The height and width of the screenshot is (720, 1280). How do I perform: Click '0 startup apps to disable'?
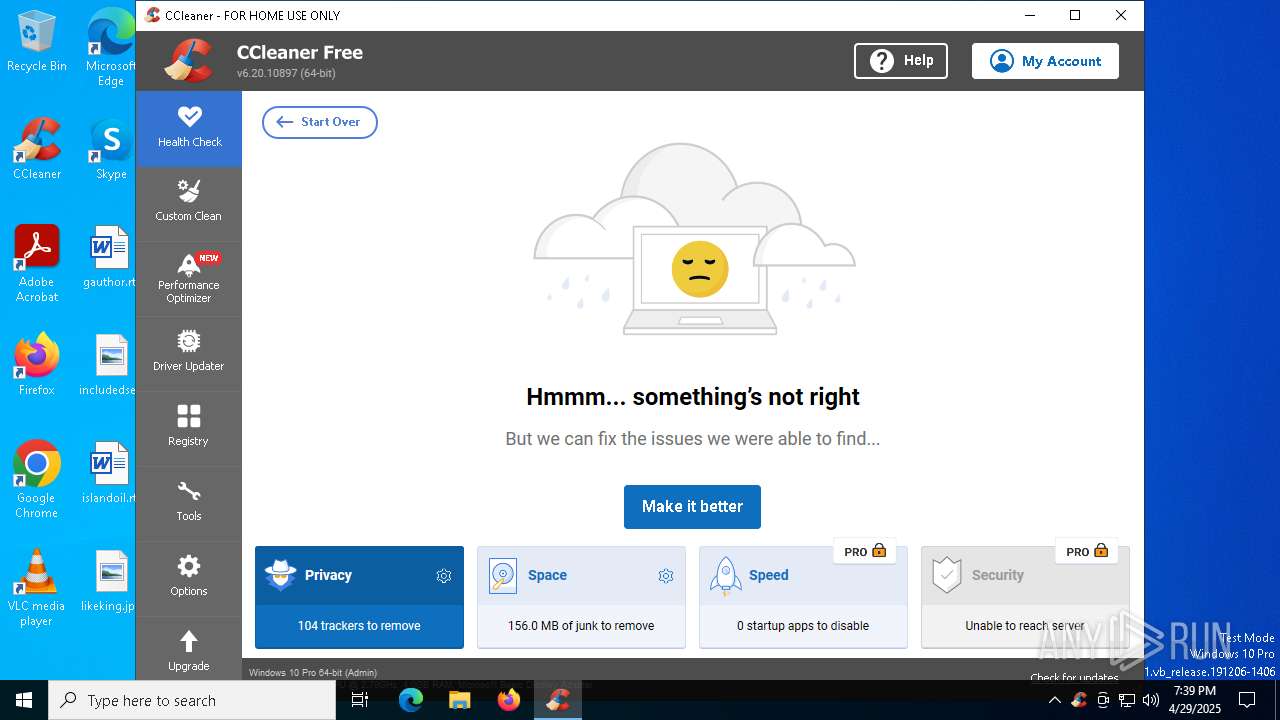pos(803,626)
